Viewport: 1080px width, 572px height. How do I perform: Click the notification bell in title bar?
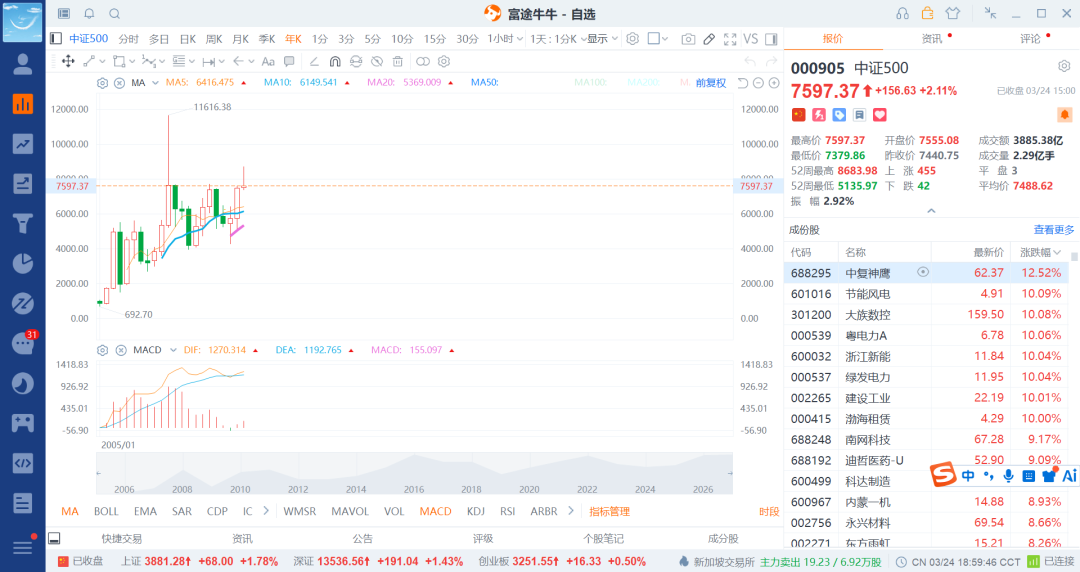pos(90,14)
